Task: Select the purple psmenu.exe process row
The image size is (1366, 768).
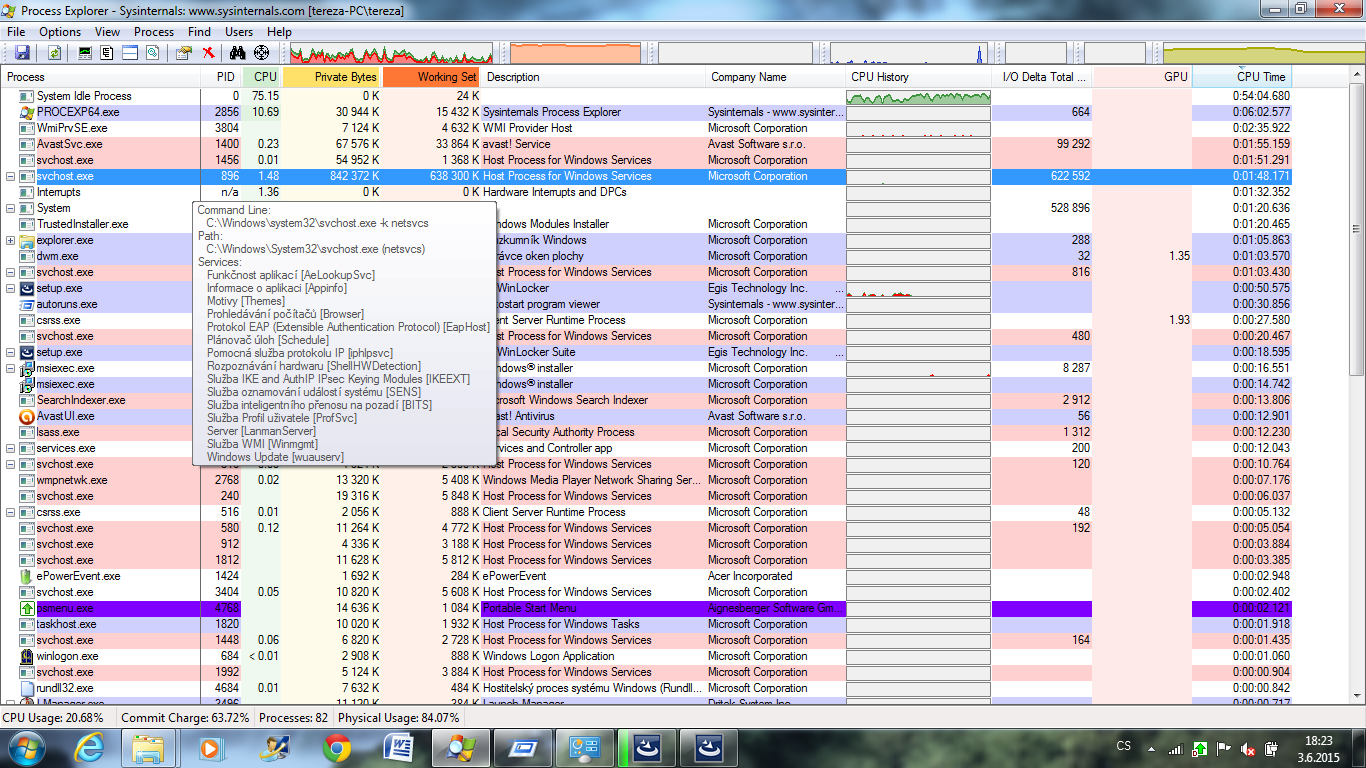Action: pyautogui.click(x=65, y=608)
